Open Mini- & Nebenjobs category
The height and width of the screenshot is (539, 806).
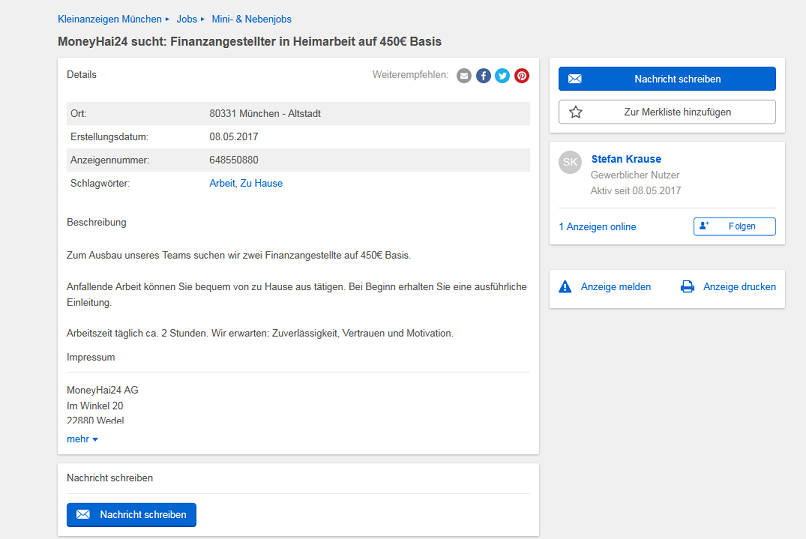pyautogui.click(x=251, y=19)
